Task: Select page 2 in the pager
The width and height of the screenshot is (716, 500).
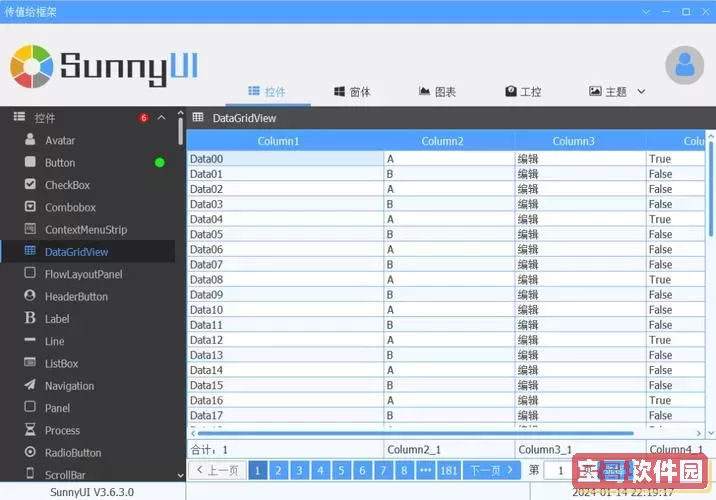Action: [279, 470]
